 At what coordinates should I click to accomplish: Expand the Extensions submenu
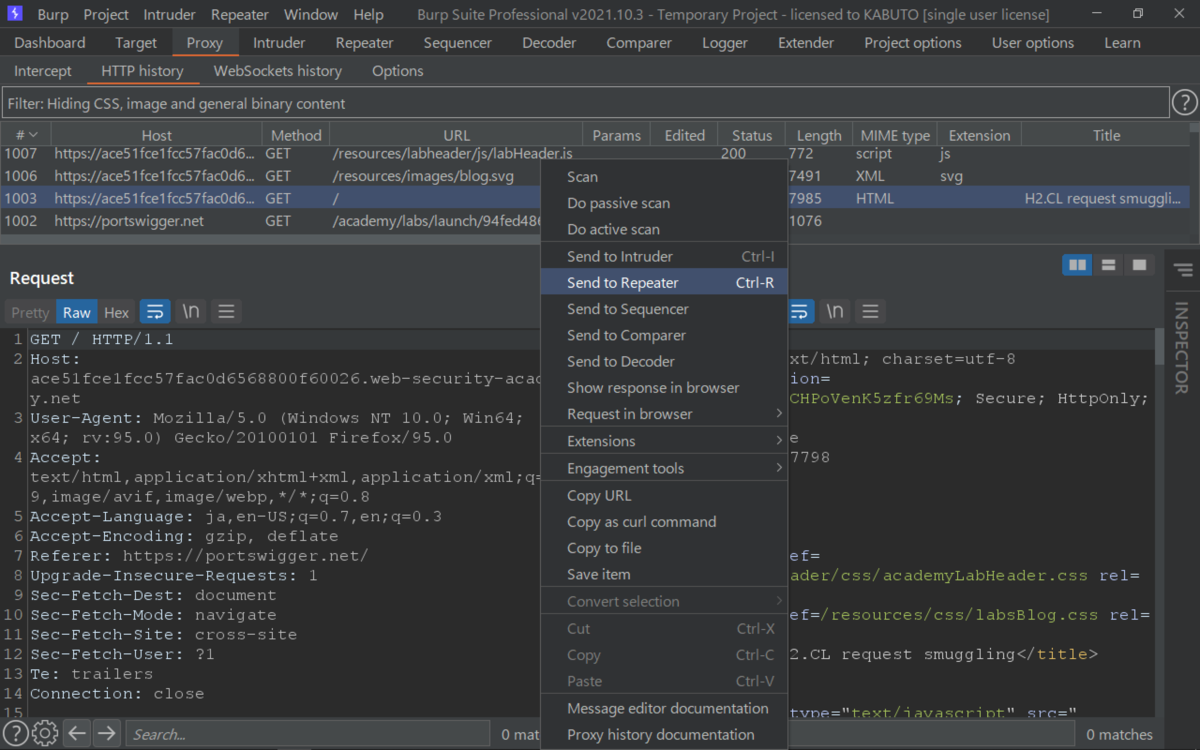(x=663, y=441)
